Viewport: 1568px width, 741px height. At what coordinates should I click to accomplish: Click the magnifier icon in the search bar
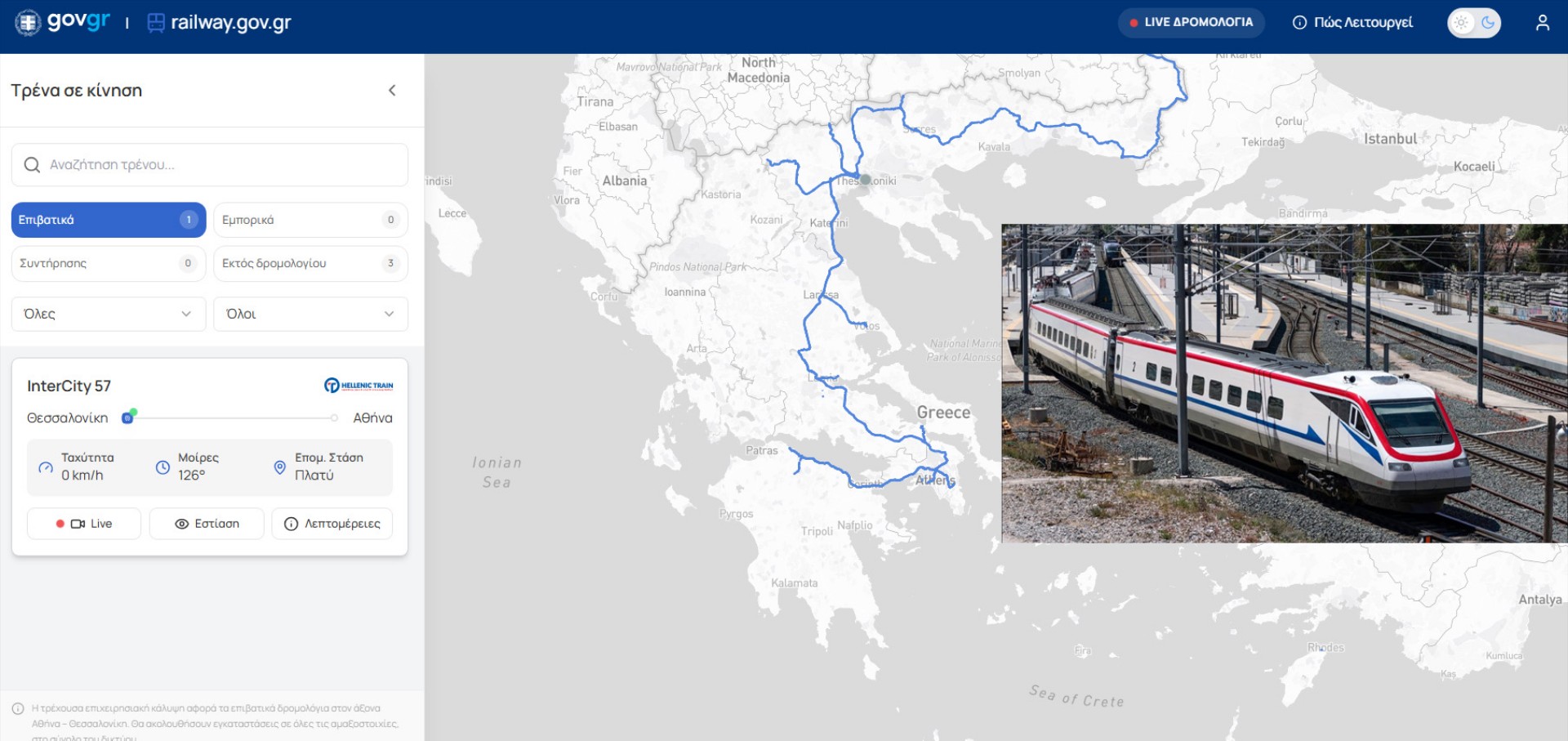pos(33,165)
